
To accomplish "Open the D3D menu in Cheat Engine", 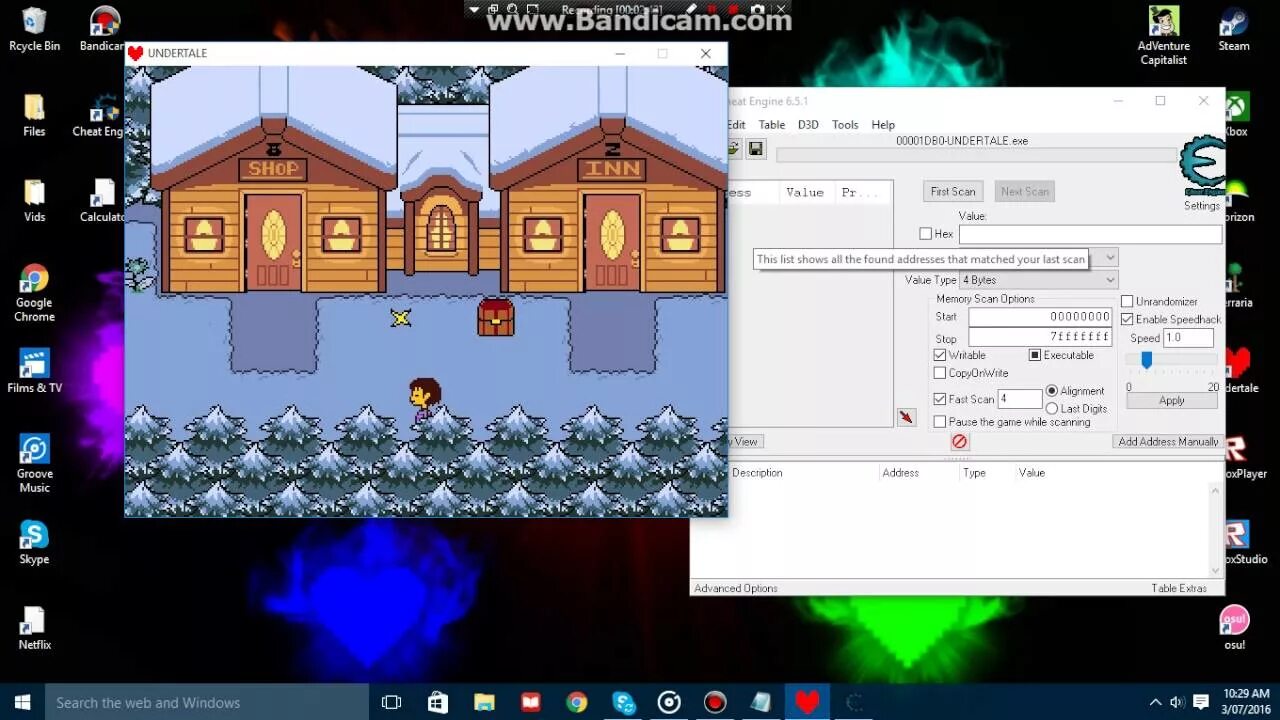I will tap(808, 124).
